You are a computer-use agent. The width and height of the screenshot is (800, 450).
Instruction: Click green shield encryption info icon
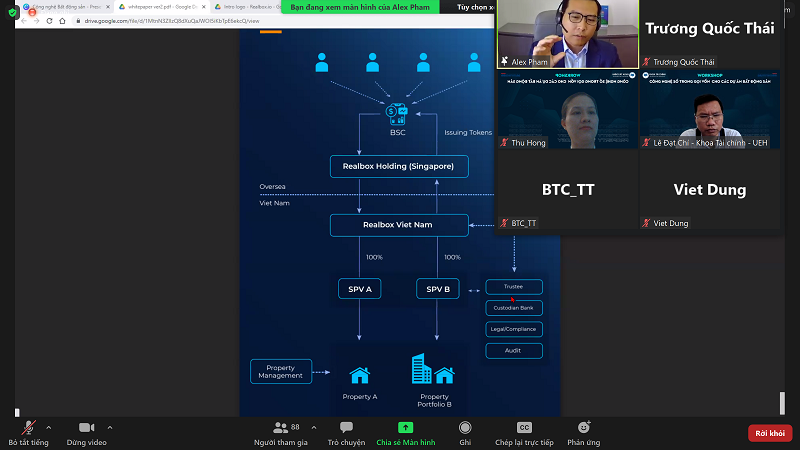tap(13, 12)
